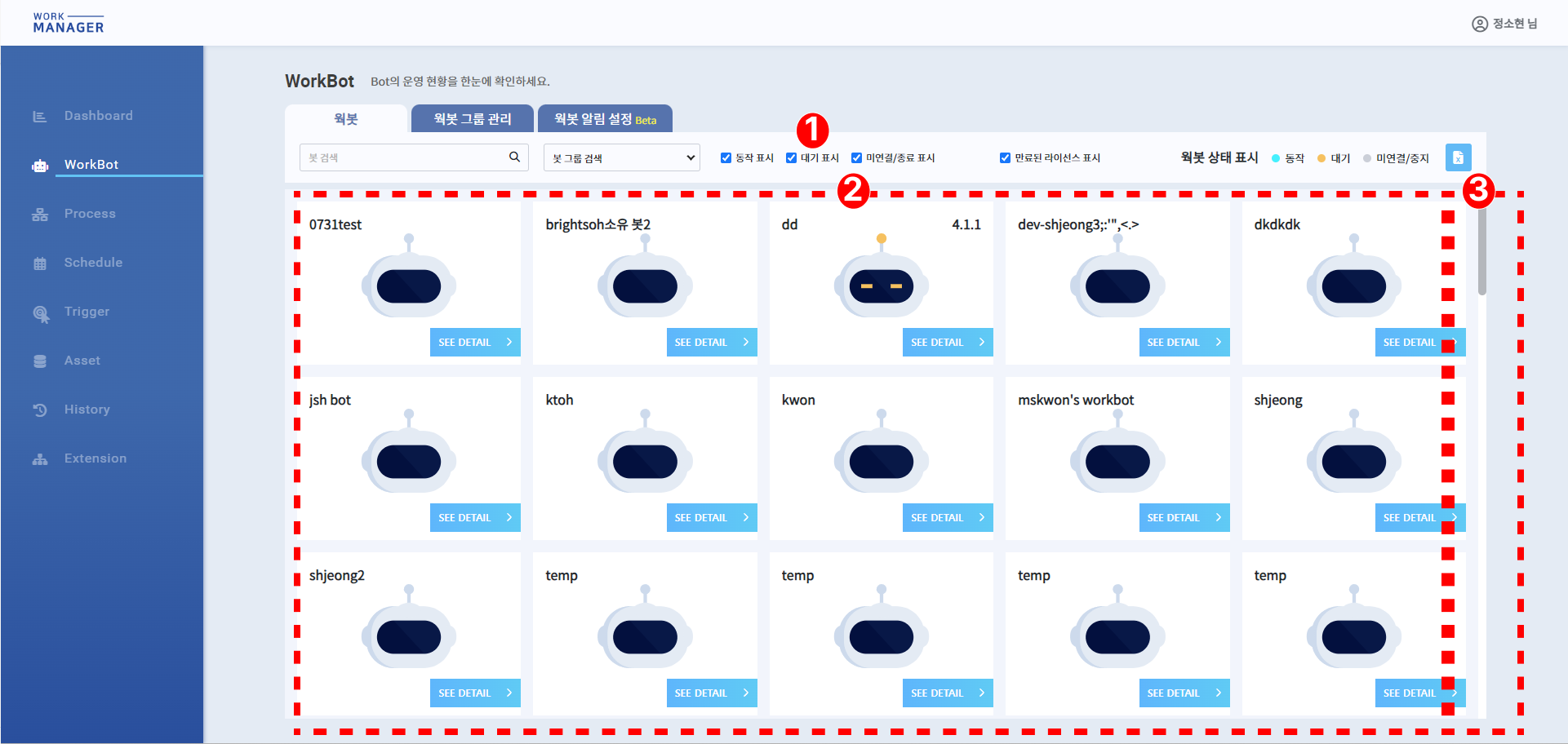Click SEE DETAIL for dd bot

coord(948,342)
